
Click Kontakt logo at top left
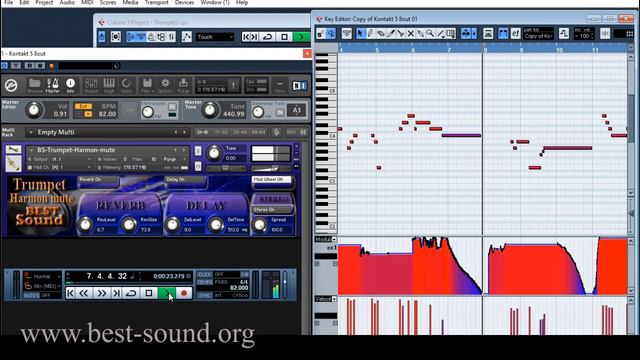click(x=11, y=85)
